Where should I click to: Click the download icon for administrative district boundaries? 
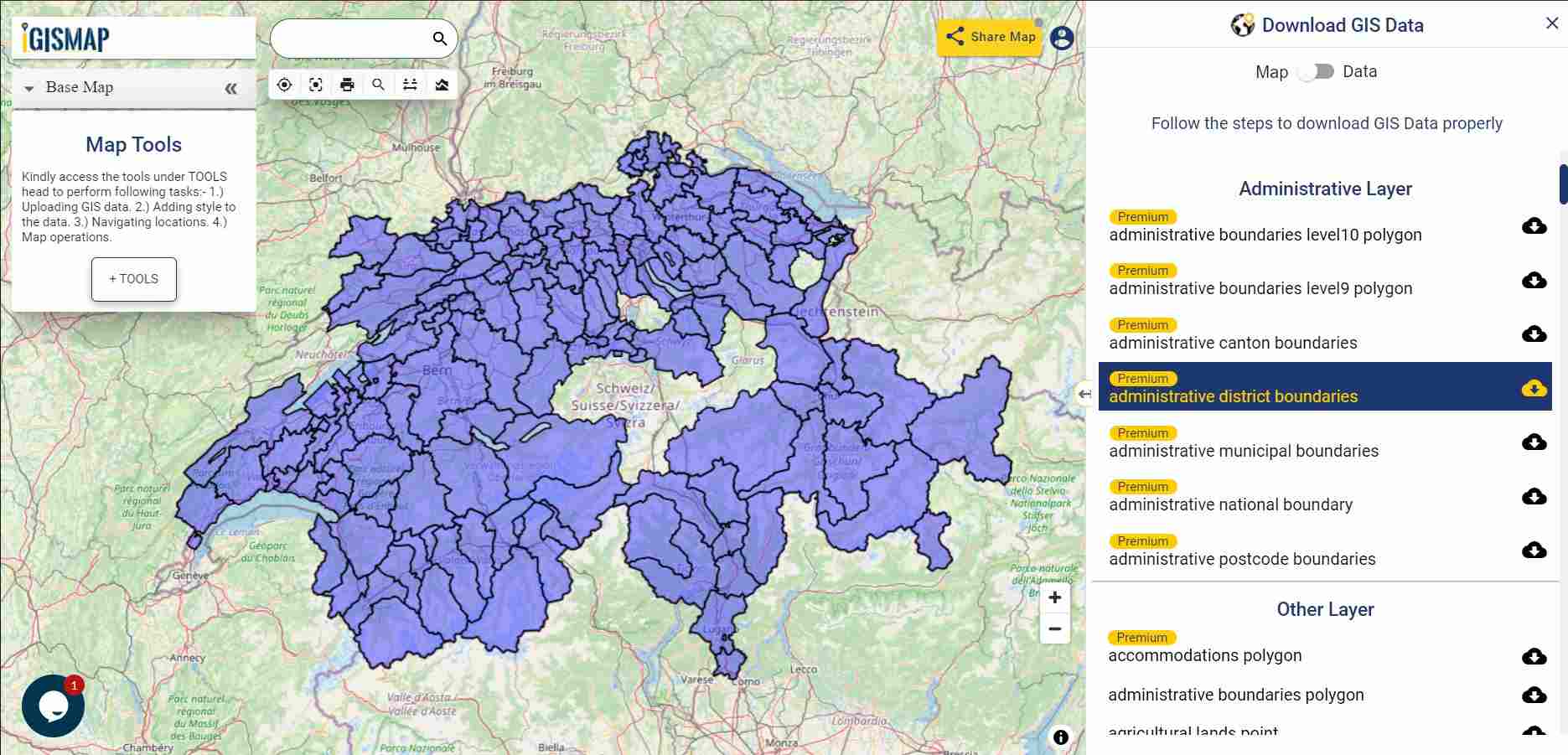[x=1533, y=388]
